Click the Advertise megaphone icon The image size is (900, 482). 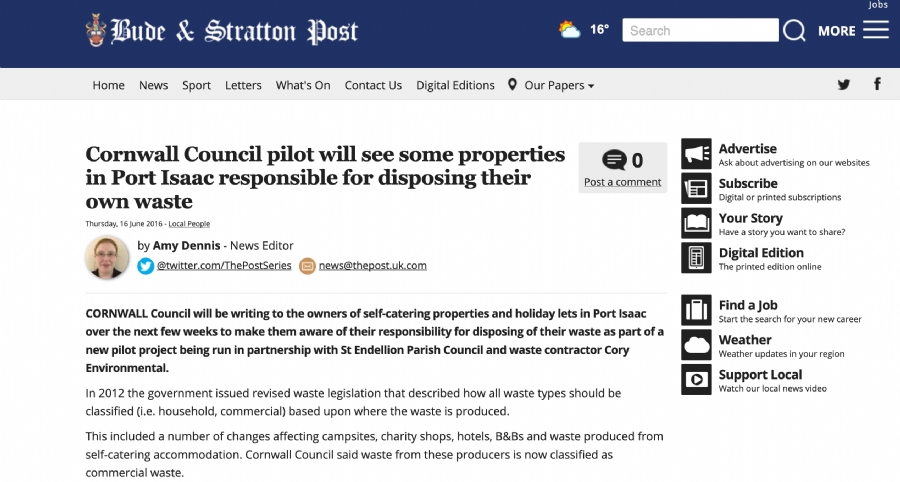point(696,154)
